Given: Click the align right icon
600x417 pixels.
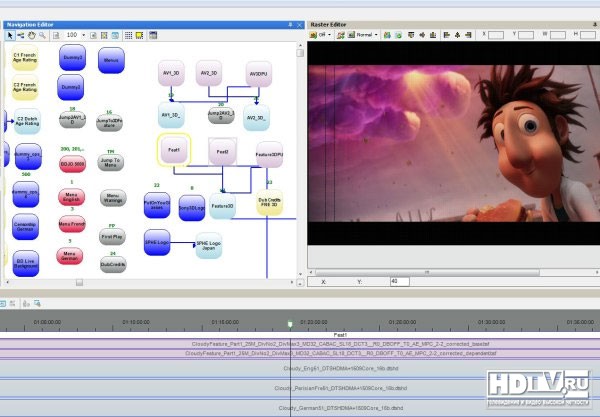Looking at the screenshot, I should [468, 35].
